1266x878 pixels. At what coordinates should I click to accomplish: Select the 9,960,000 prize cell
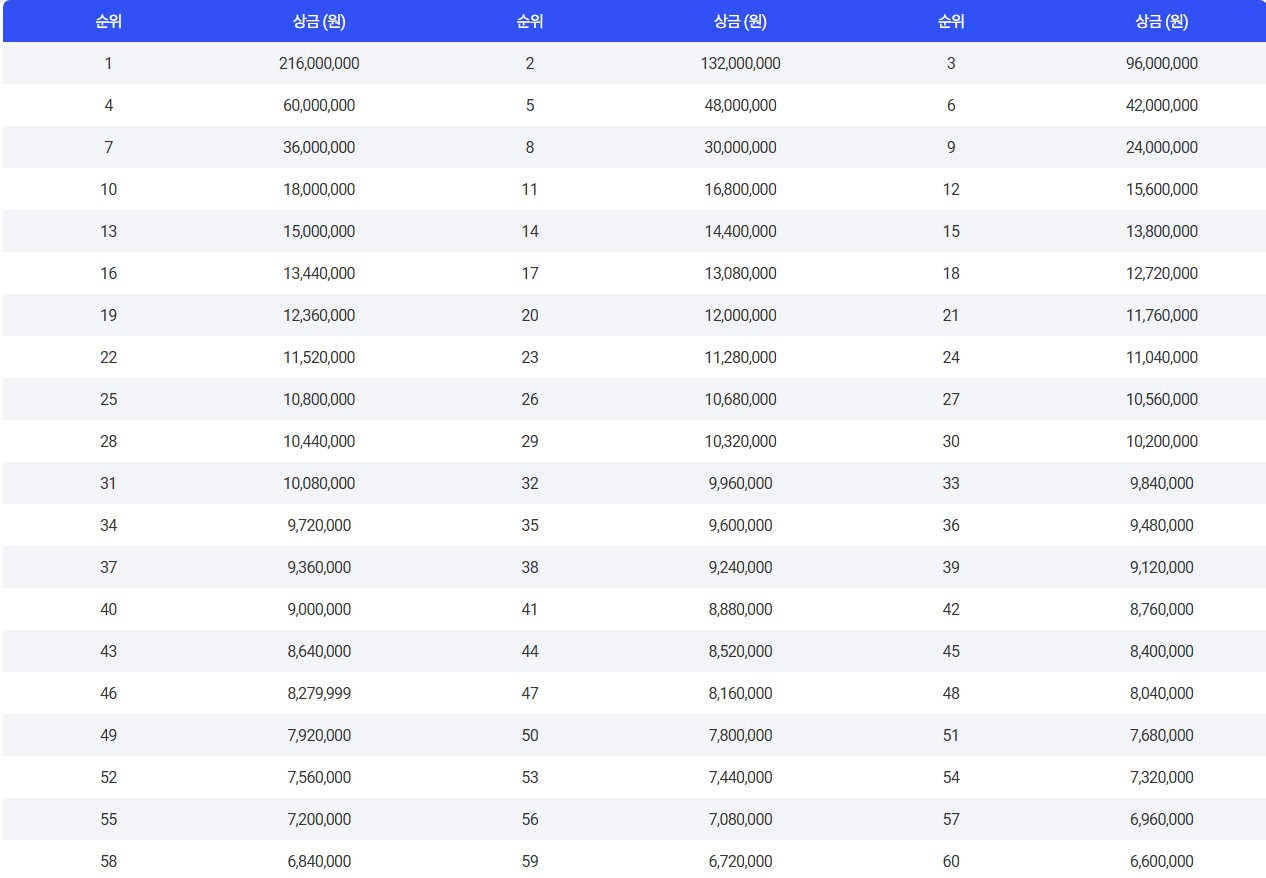point(741,483)
